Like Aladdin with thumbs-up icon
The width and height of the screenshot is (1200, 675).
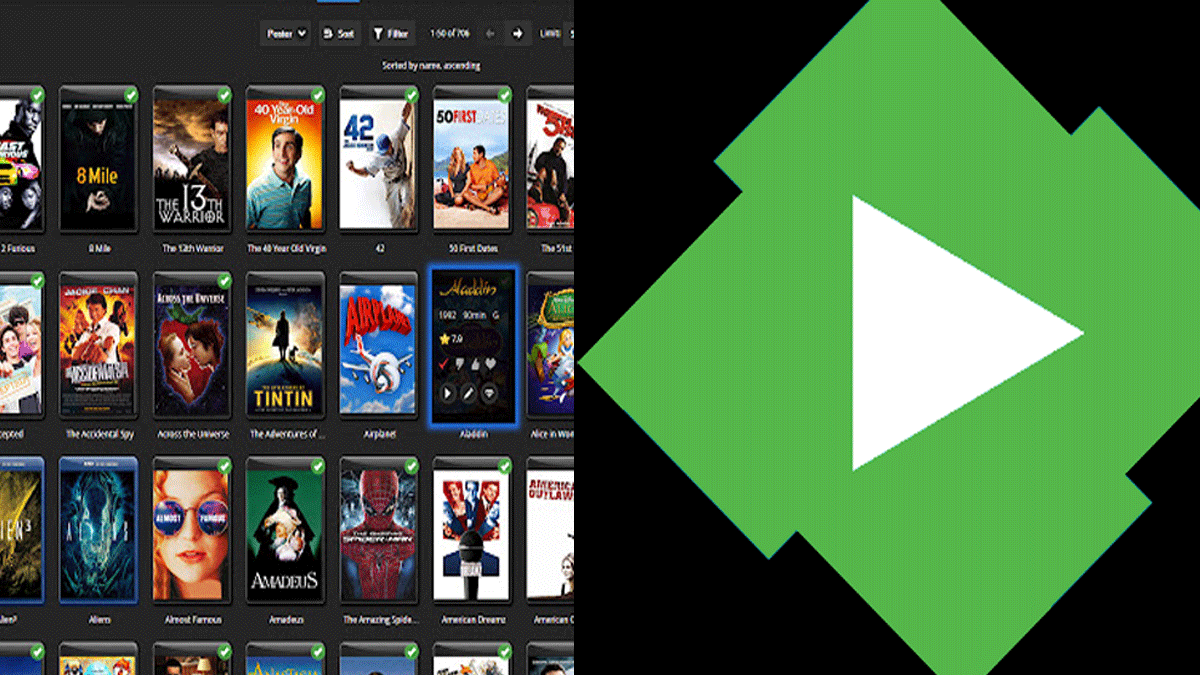tap(476, 364)
